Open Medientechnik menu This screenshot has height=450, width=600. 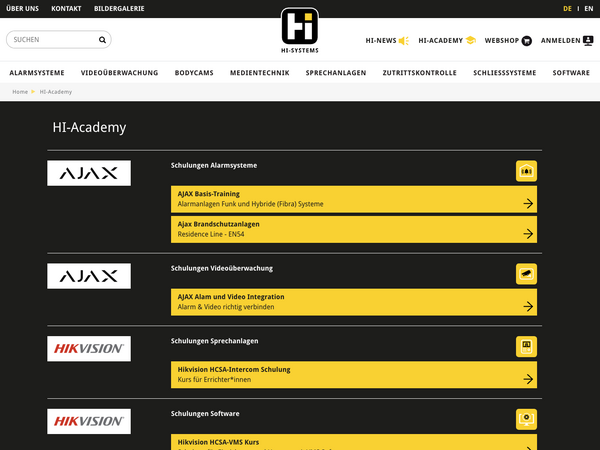point(259,73)
